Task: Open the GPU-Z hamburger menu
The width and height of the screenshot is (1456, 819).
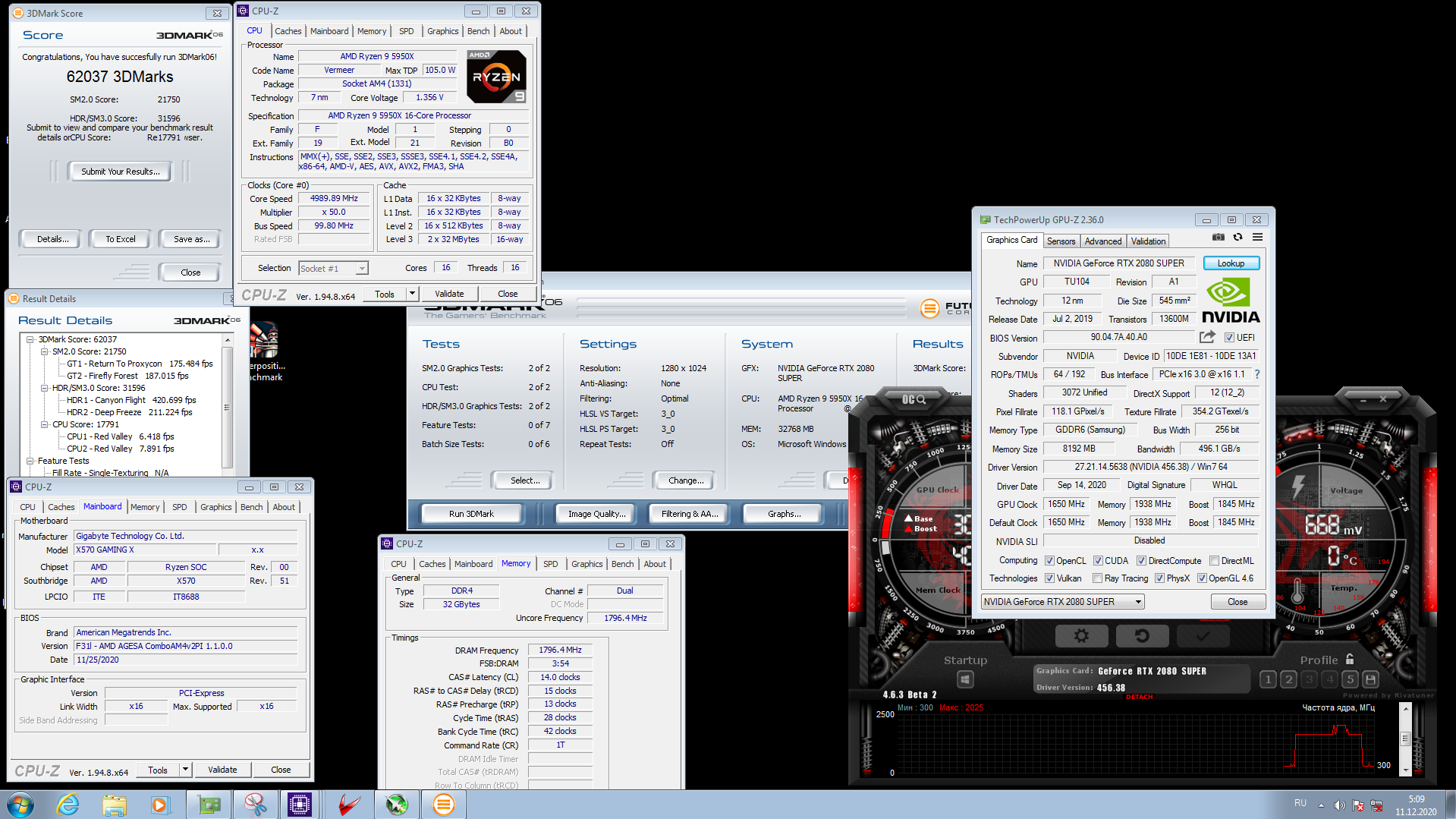Action: coord(1257,238)
